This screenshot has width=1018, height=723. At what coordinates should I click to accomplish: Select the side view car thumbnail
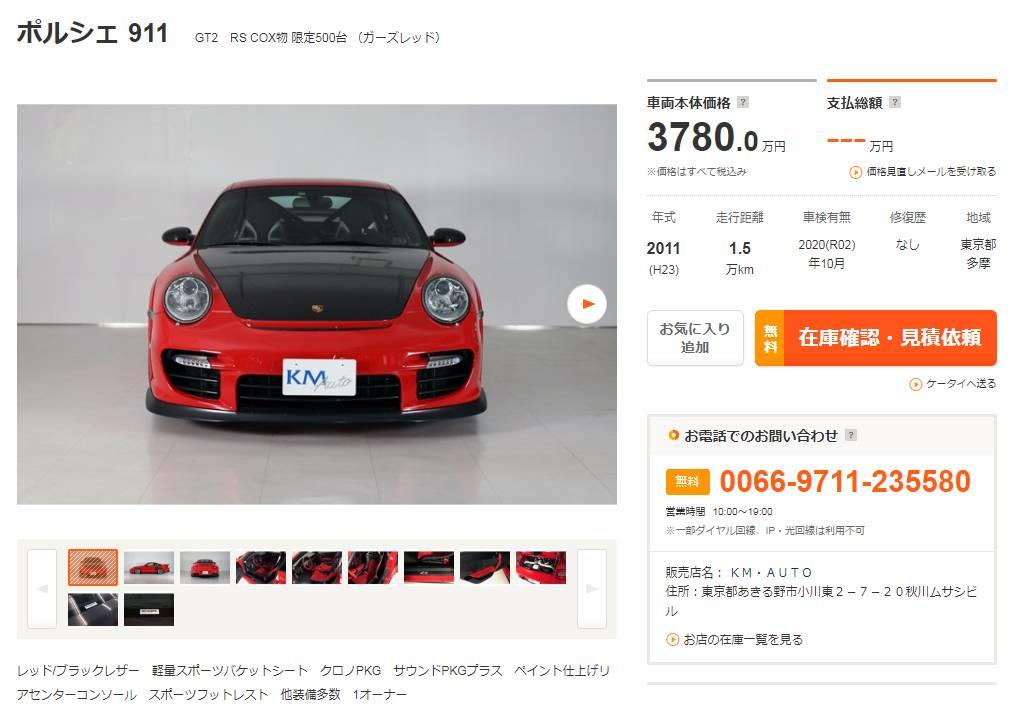click(x=149, y=567)
